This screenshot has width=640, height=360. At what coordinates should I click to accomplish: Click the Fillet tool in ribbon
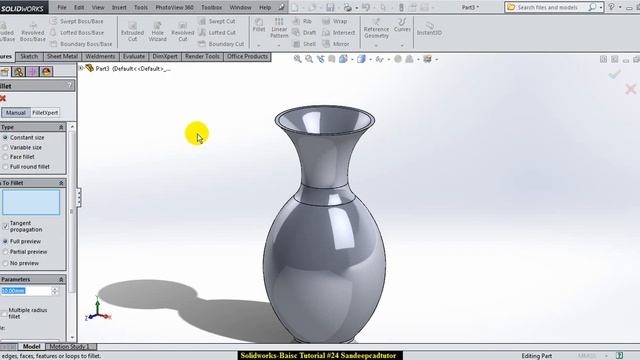click(259, 25)
